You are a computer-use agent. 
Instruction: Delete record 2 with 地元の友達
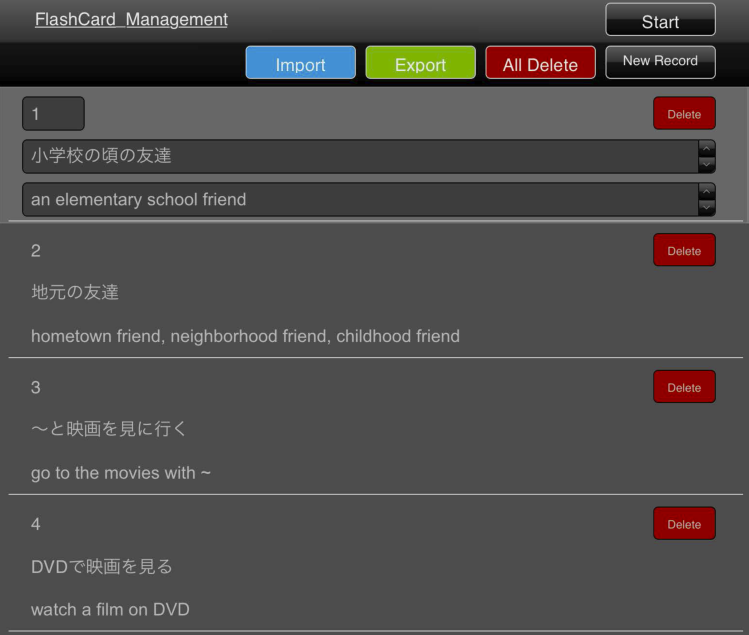click(684, 250)
